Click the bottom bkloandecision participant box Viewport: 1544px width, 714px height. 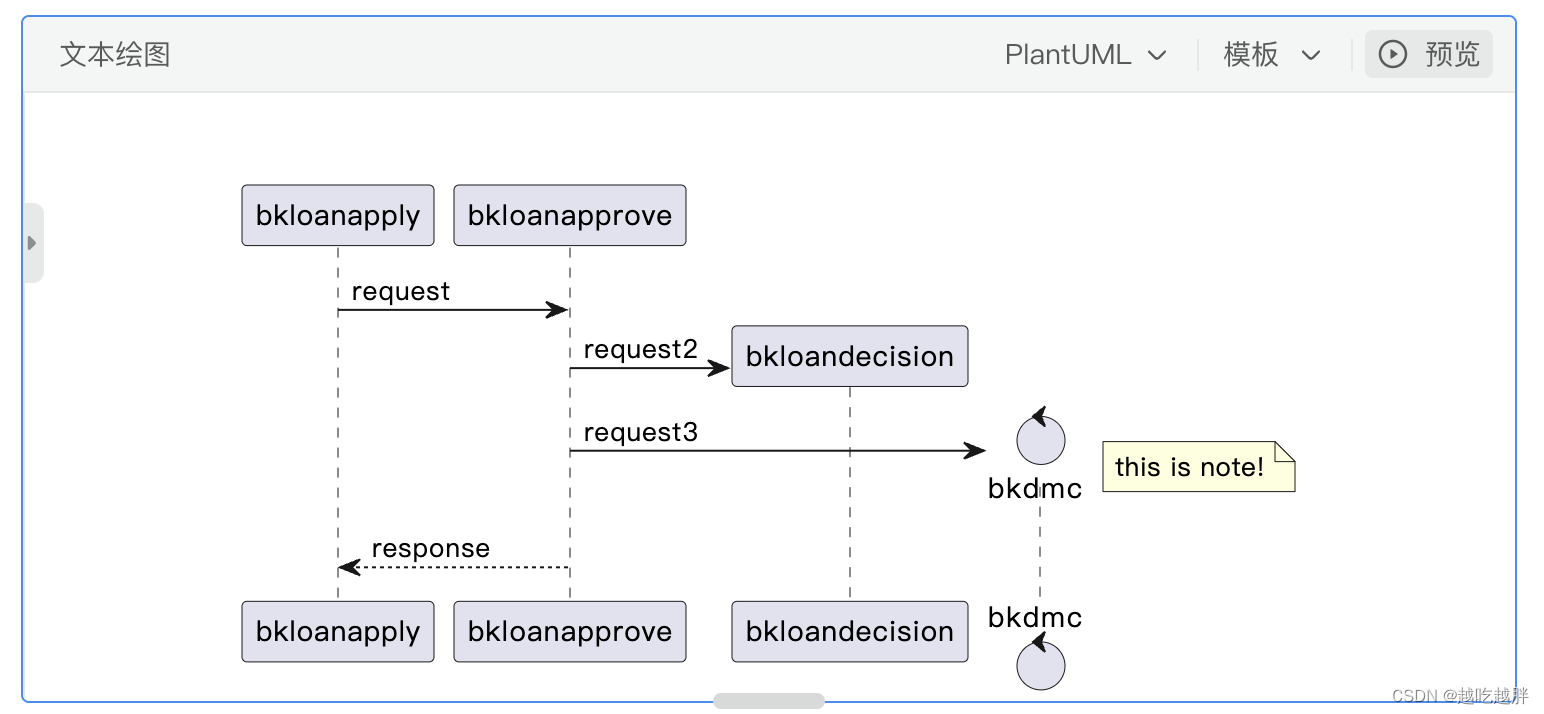pos(850,631)
